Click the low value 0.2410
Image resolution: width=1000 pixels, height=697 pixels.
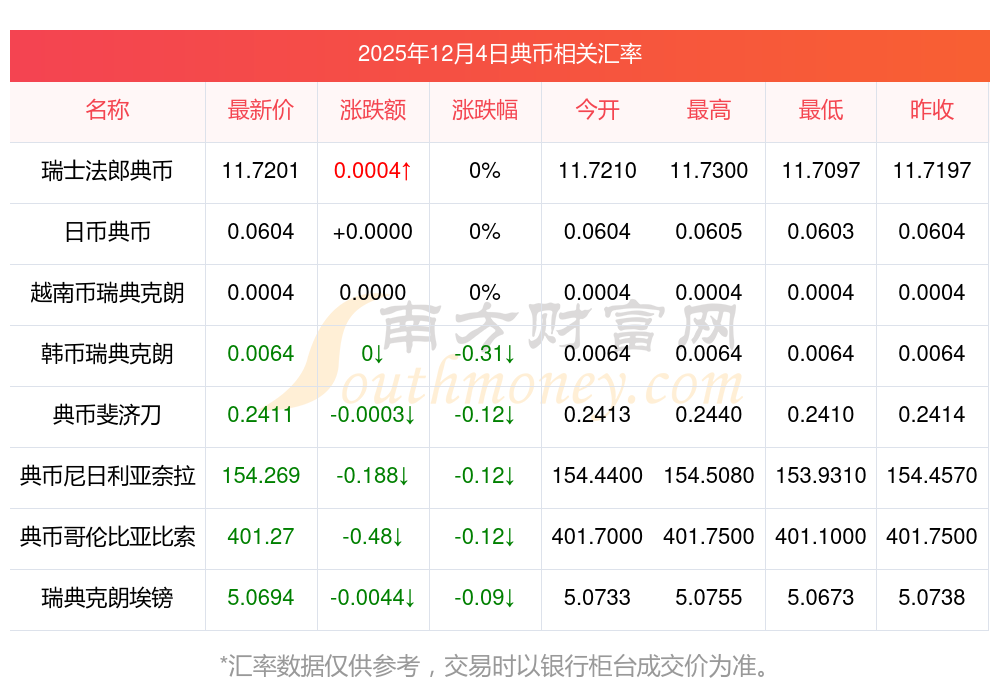coord(821,415)
